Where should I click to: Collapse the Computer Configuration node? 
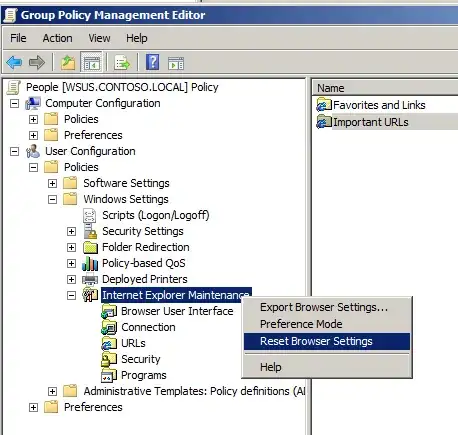[x=14, y=103]
